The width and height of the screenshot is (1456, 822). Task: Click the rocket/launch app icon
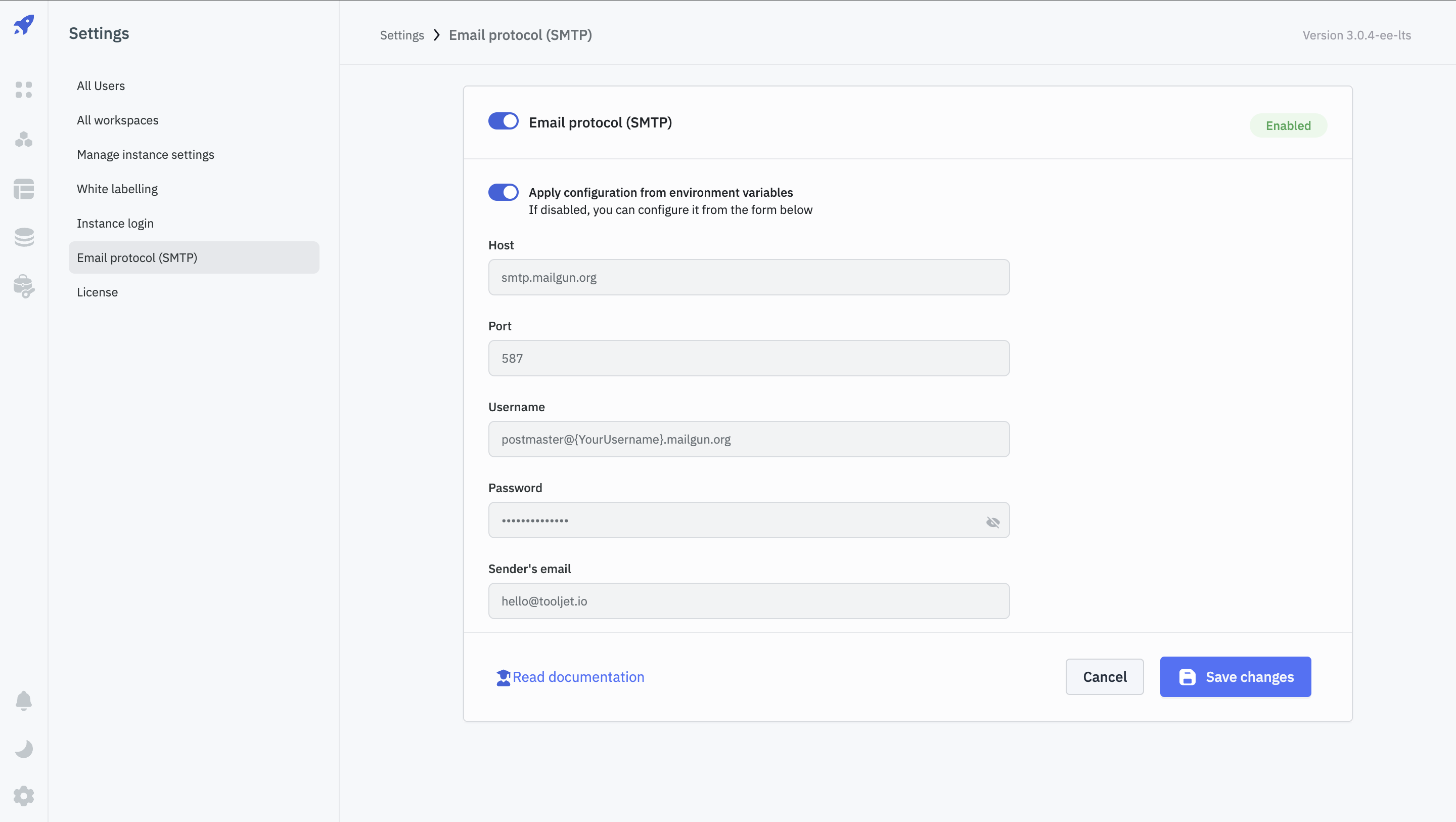[x=24, y=24]
